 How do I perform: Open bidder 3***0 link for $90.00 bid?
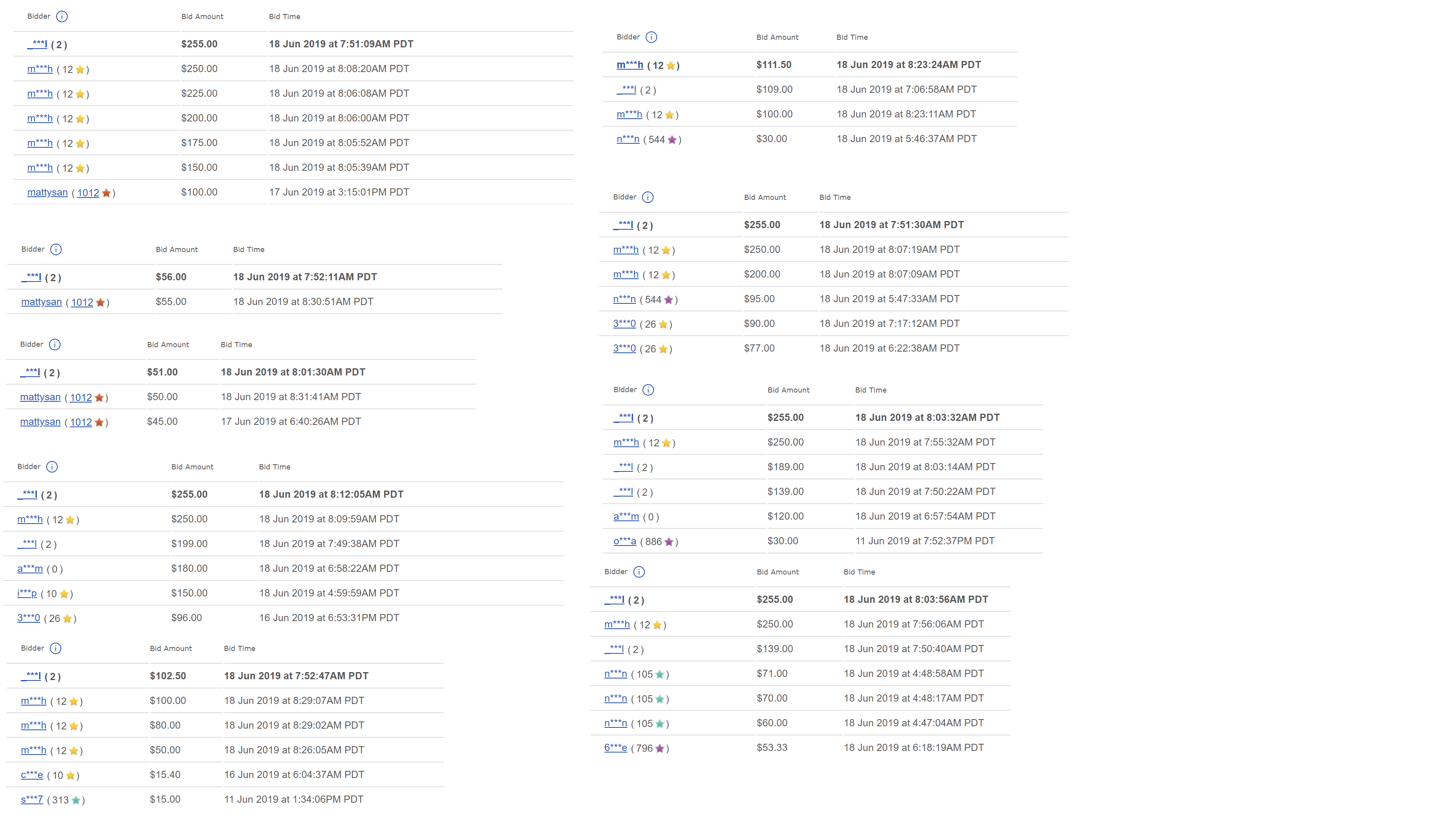tap(624, 324)
